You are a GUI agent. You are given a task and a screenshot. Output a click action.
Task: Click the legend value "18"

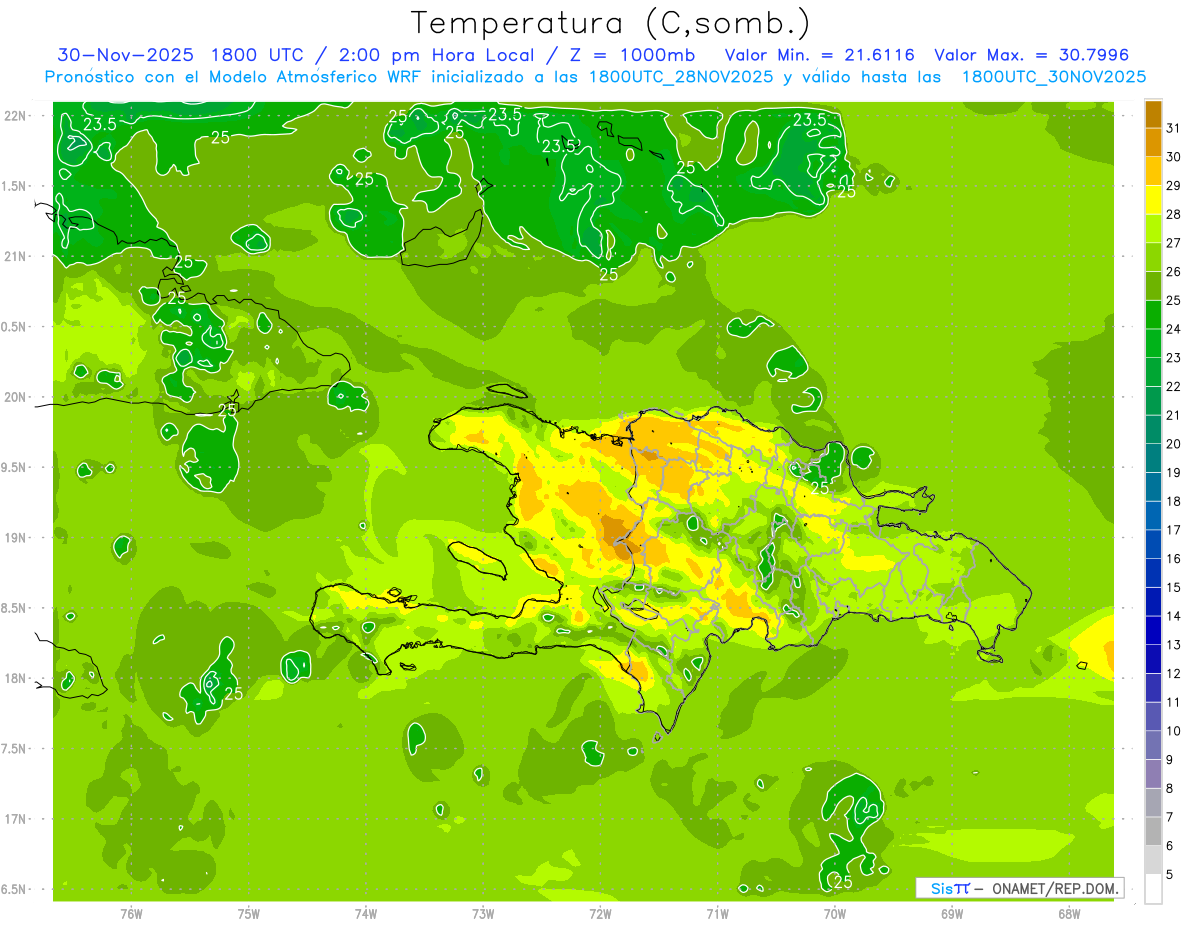pyautogui.click(x=1174, y=501)
